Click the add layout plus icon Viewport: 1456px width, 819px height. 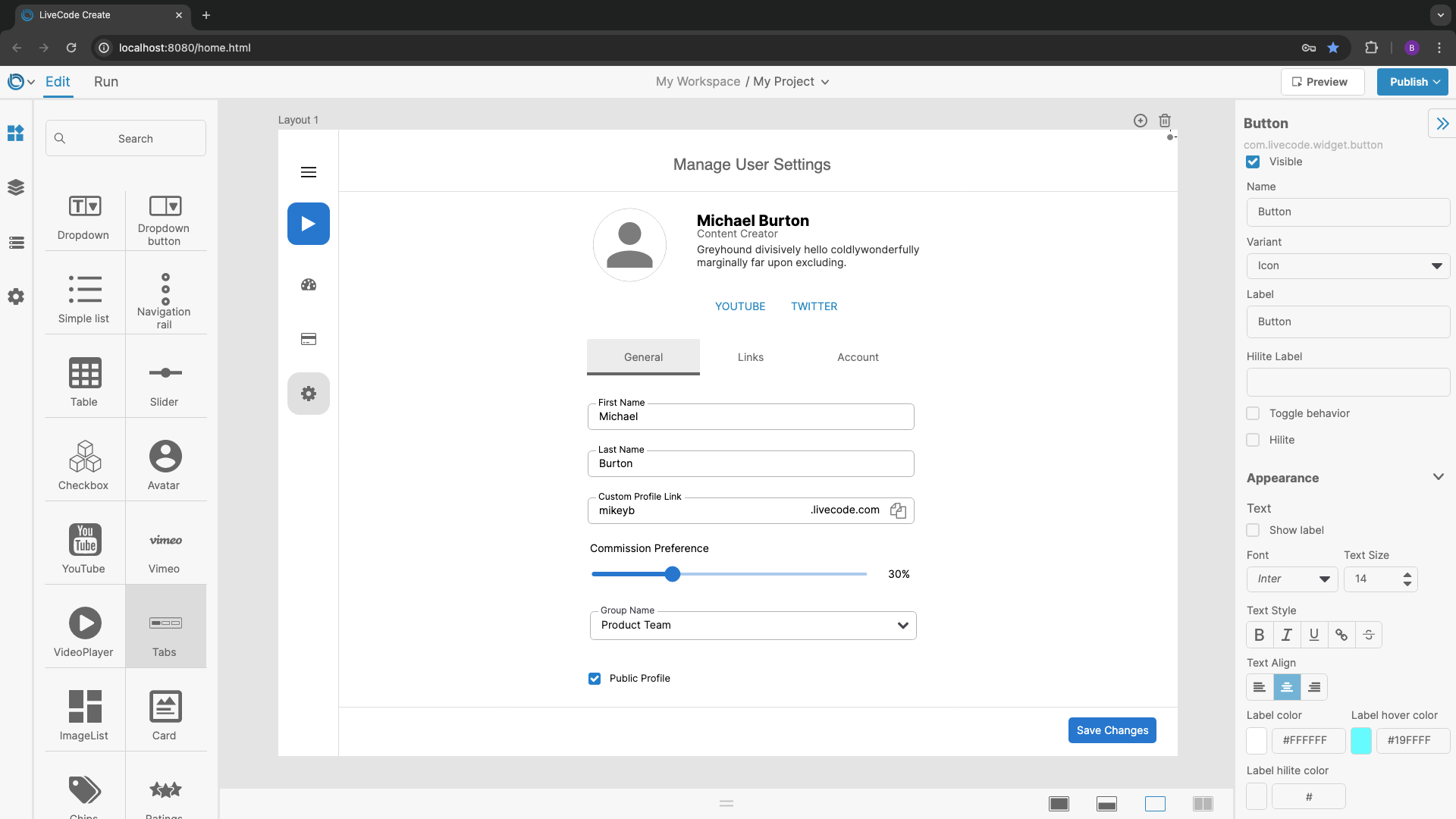click(x=1140, y=121)
